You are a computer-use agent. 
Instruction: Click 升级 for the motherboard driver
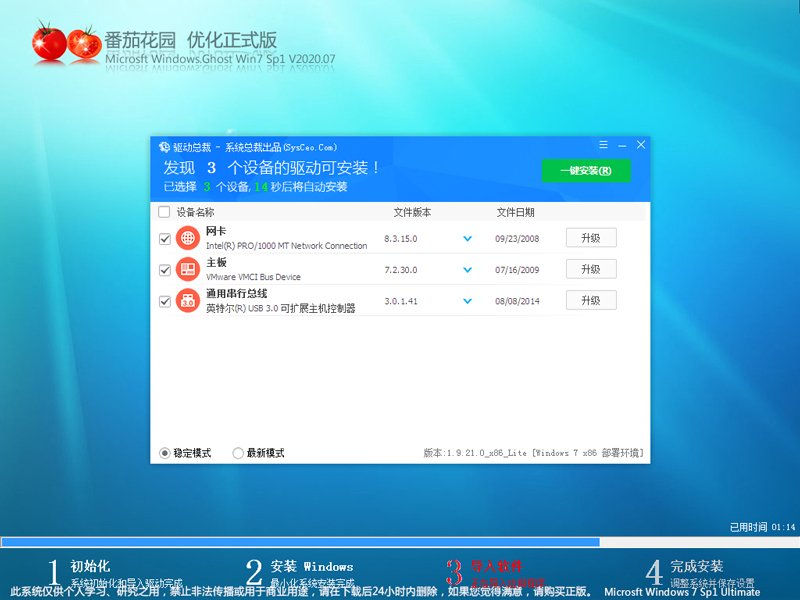coord(591,269)
